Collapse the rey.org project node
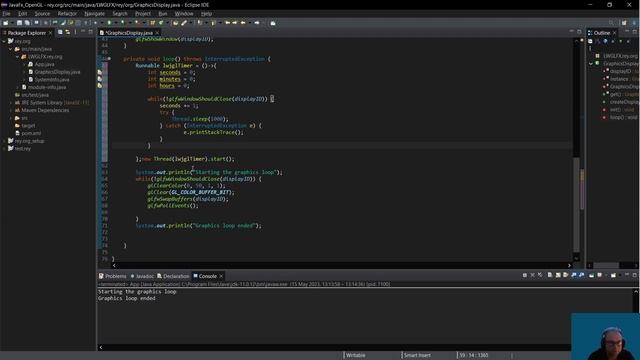This screenshot has width=640, height=360. (x=4, y=41)
